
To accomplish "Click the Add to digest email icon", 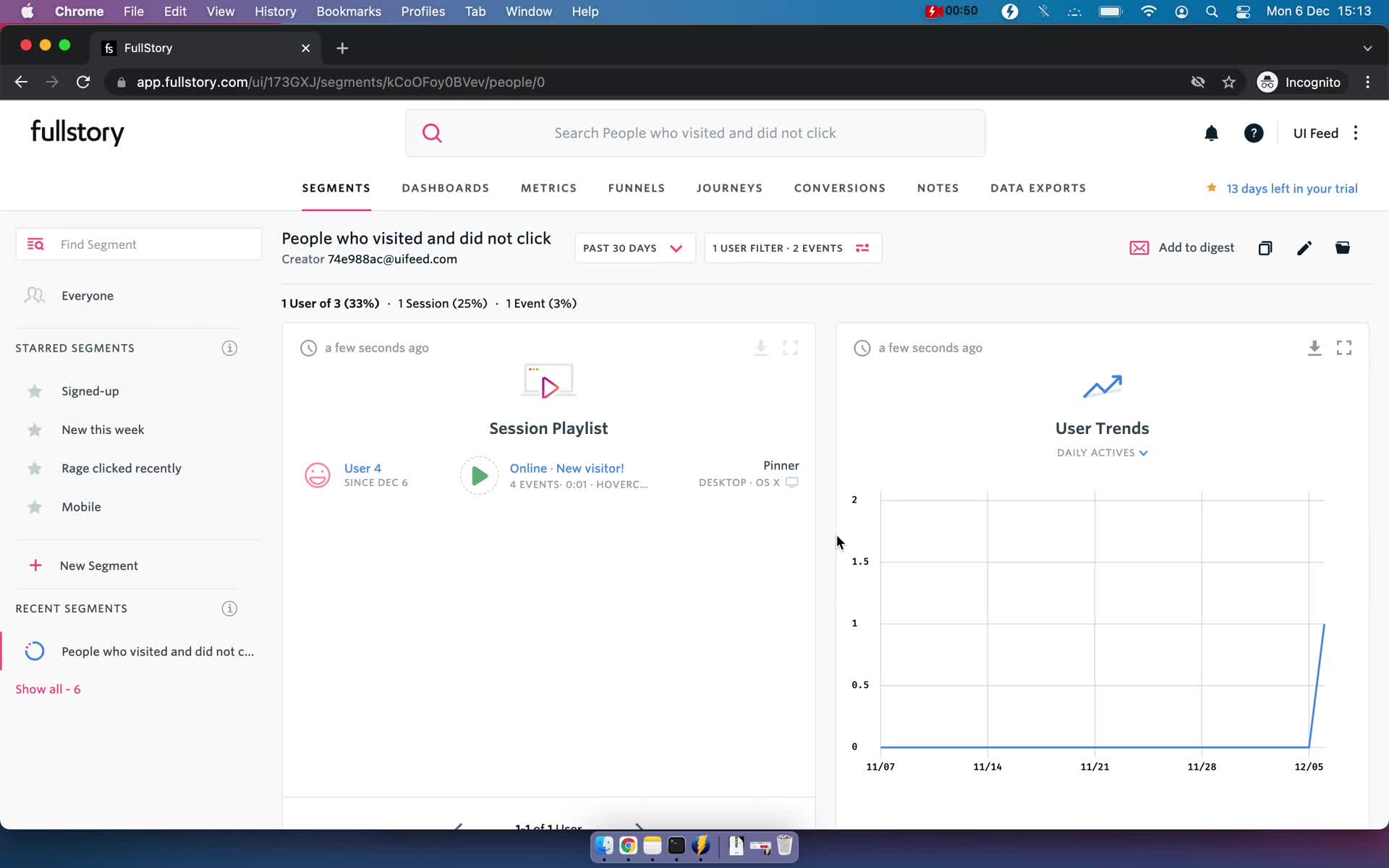I will tap(1139, 247).
